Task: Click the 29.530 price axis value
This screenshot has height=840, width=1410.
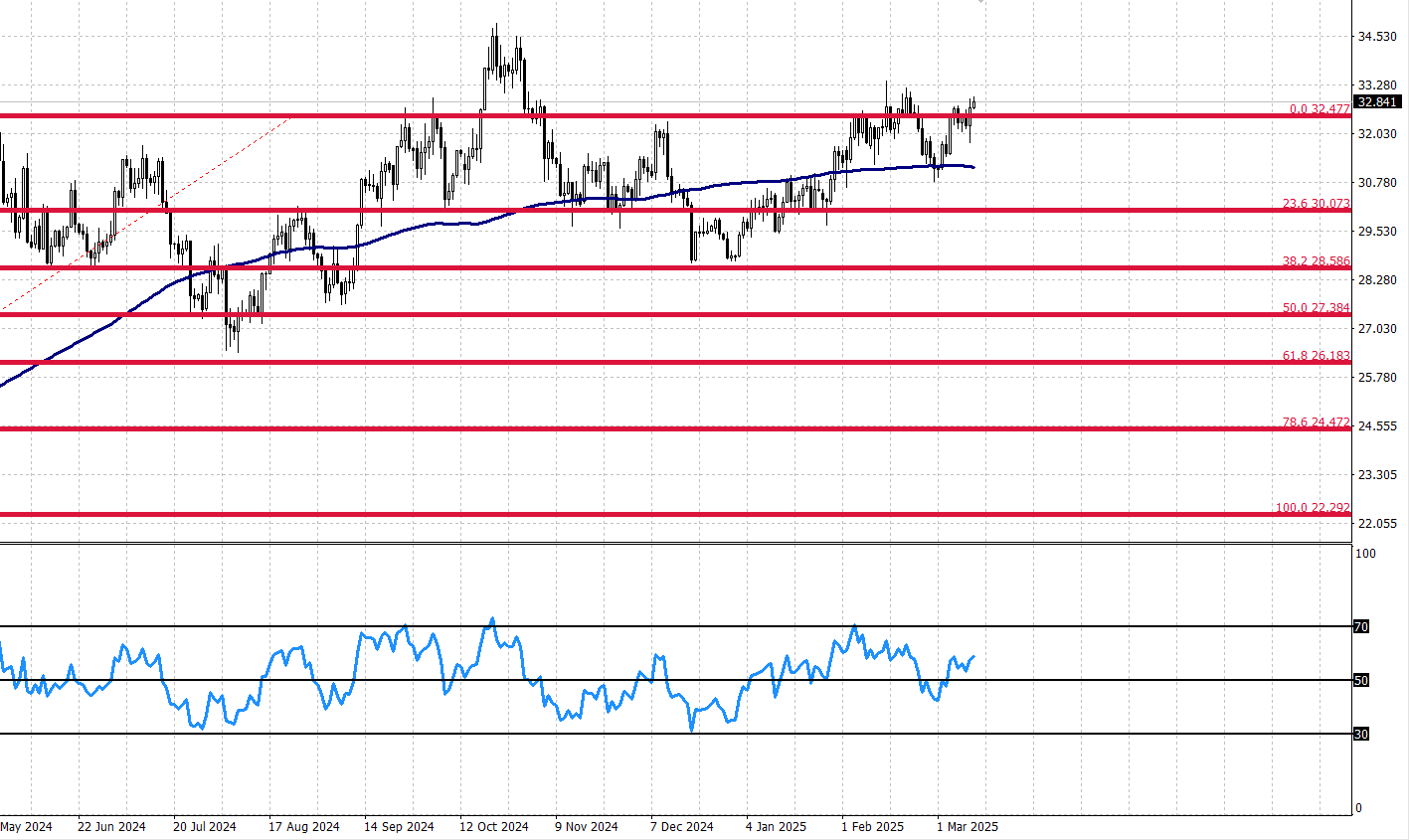Action: click(x=1377, y=232)
